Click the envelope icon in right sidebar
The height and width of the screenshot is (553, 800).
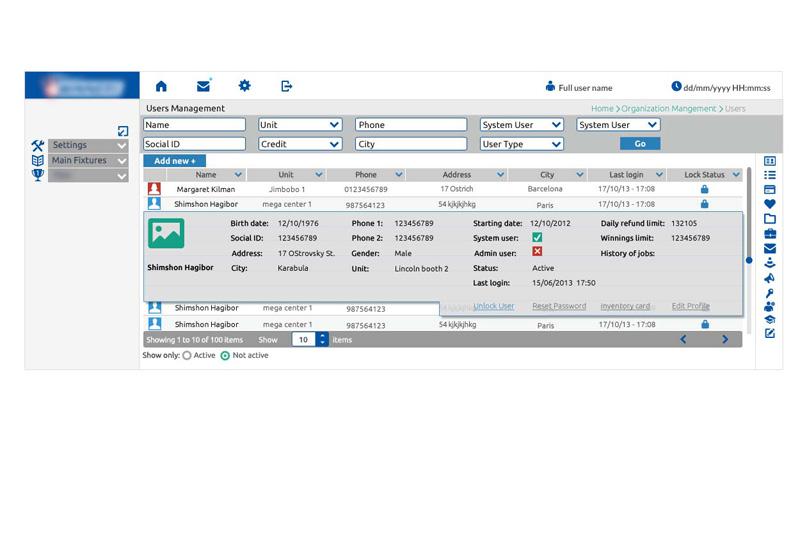[x=770, y=248]
